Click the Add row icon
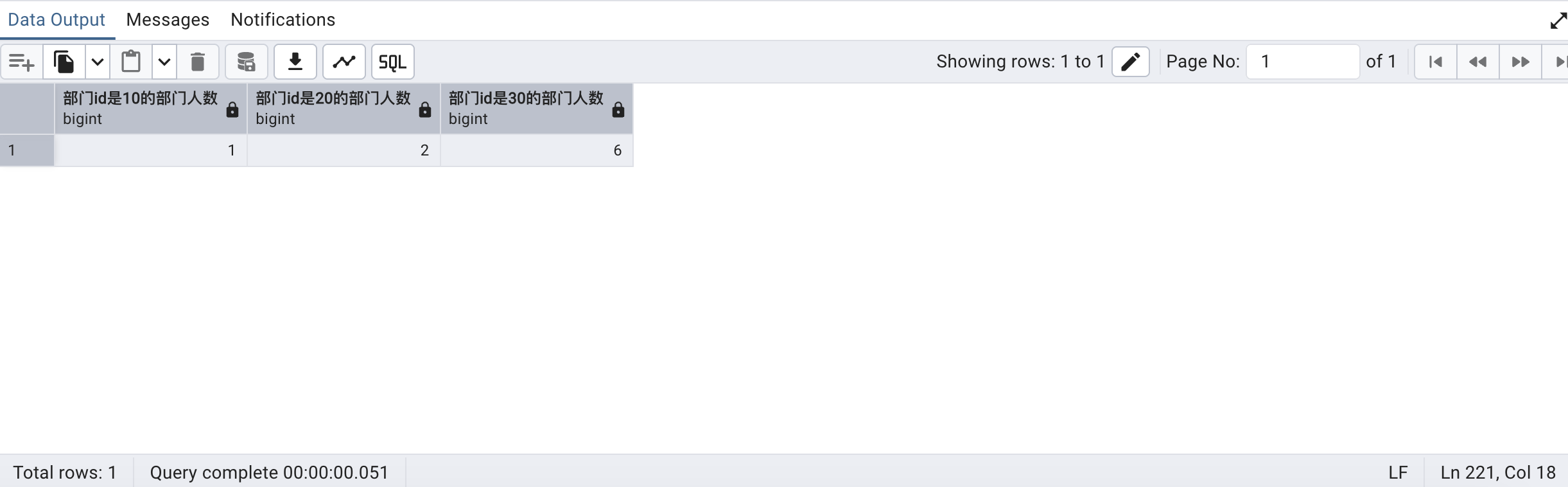This screenshot has height=487, width=1568. [x=22, y=62]
